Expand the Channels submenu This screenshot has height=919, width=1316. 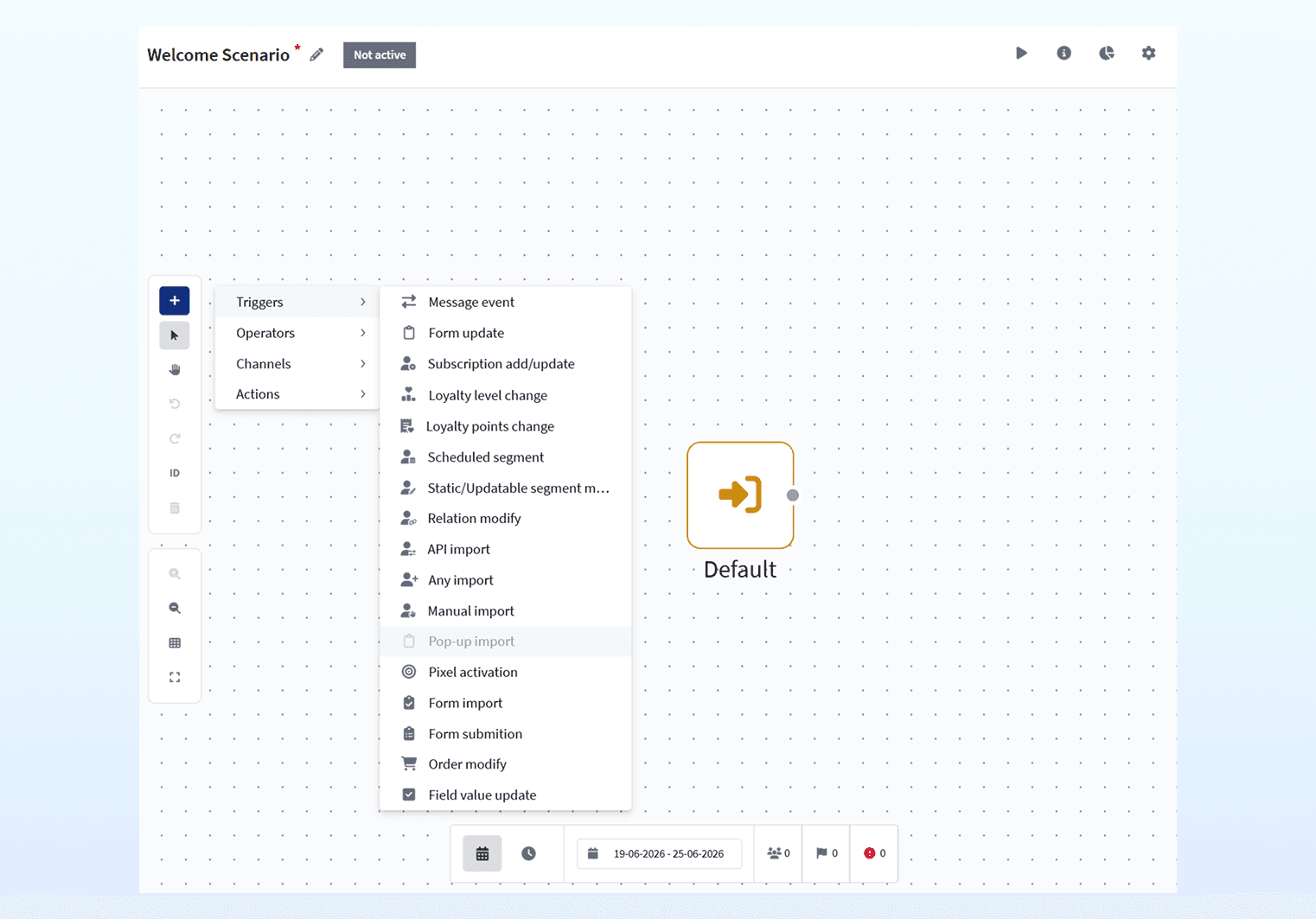pos(297,364)
